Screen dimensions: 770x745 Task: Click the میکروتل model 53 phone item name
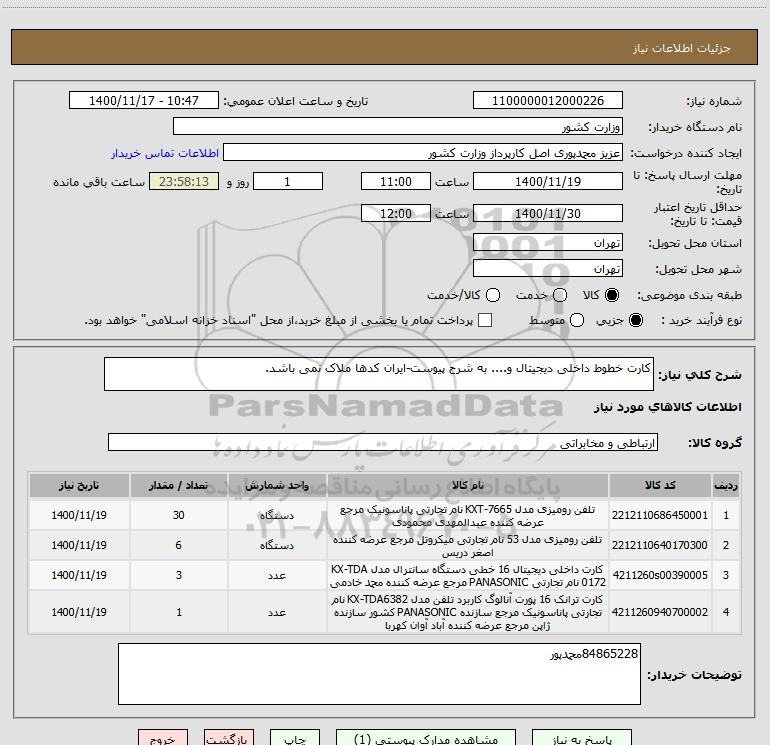468,546
